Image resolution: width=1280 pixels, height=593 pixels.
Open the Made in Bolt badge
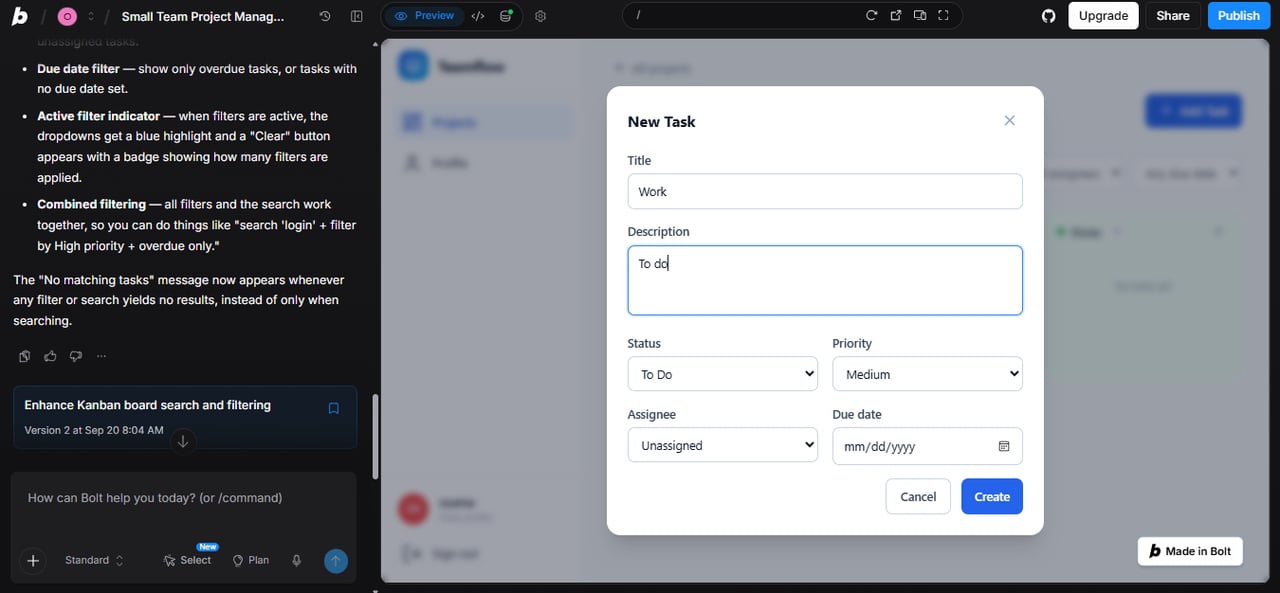(1190, 551)
